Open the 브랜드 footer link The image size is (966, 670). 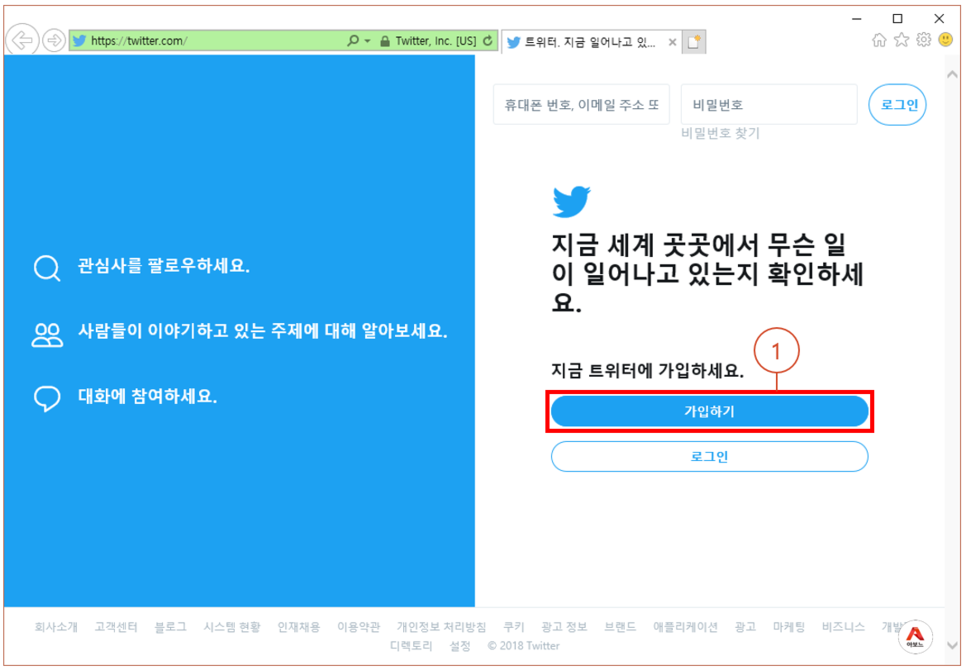pos(620,627)
